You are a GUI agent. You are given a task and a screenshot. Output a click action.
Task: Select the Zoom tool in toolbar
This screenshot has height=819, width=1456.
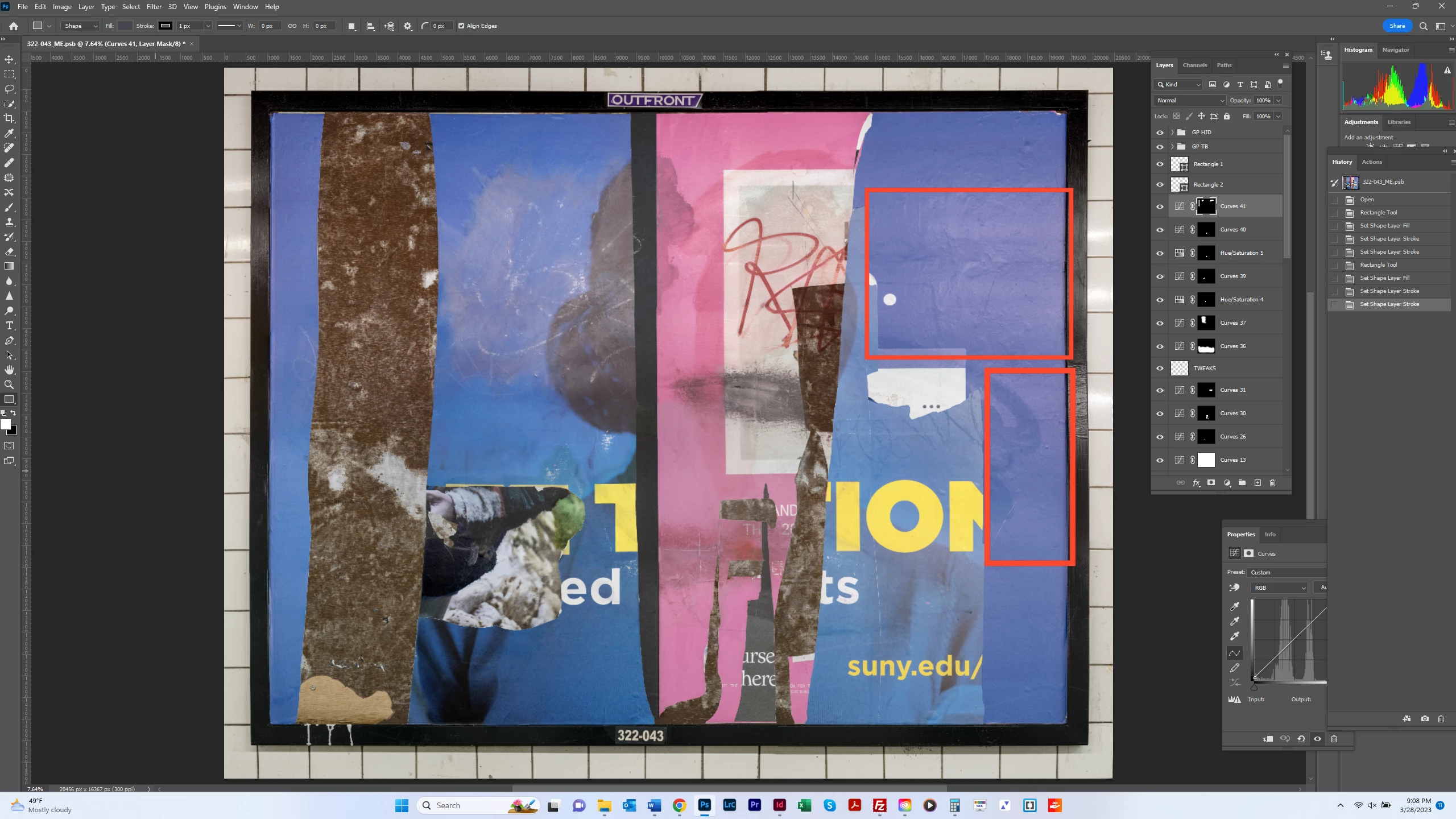(x=9, y=384)
